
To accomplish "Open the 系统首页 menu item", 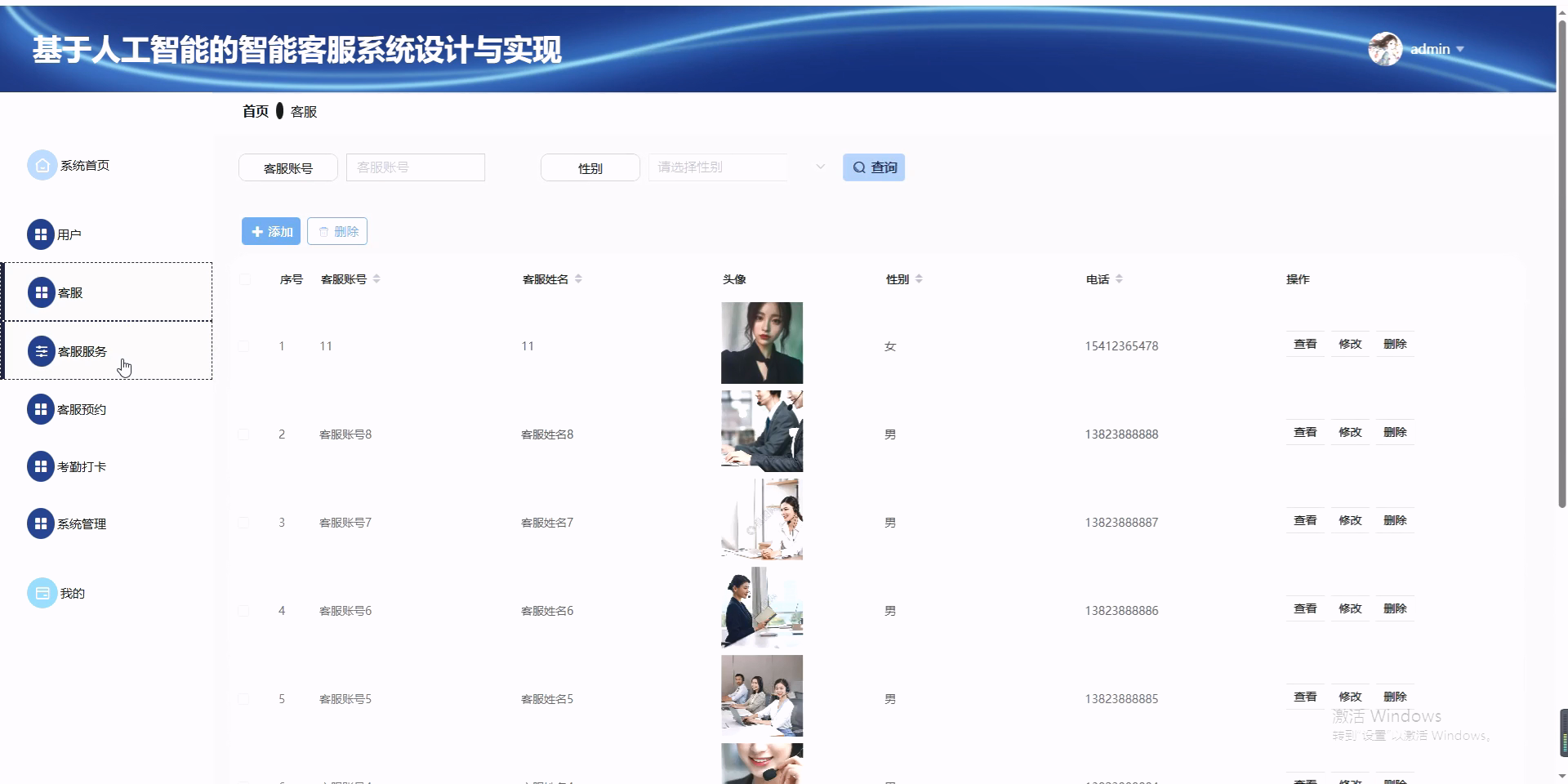I will [x=108, y=165].
